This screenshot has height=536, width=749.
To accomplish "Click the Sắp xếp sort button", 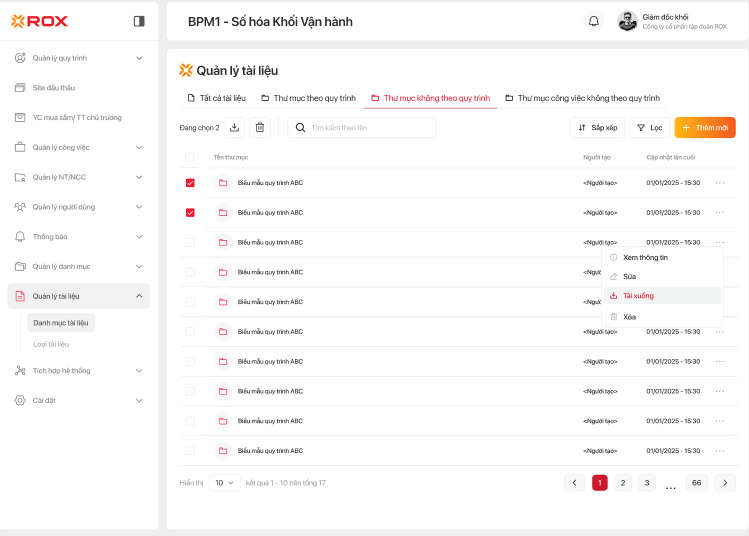I will (597, 128).
